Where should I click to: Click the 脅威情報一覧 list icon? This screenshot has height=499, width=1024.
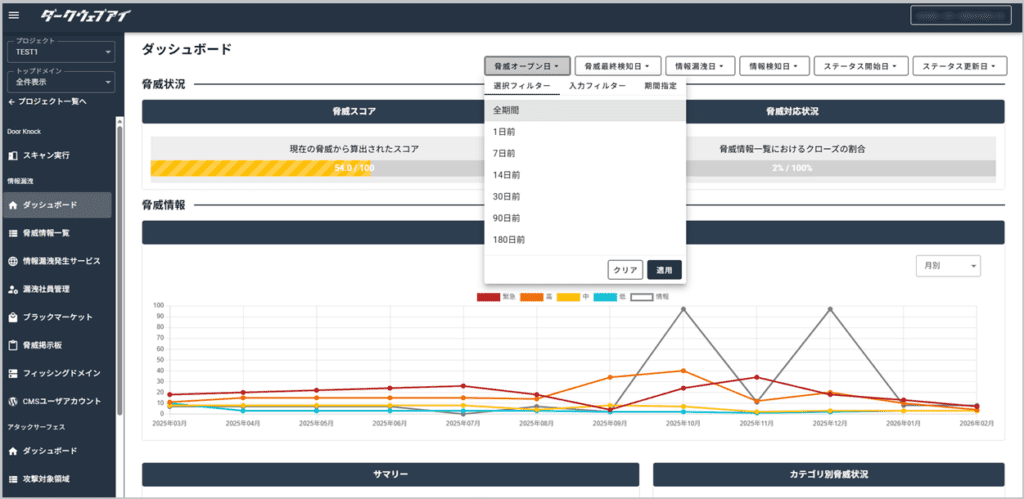(13, 233)
